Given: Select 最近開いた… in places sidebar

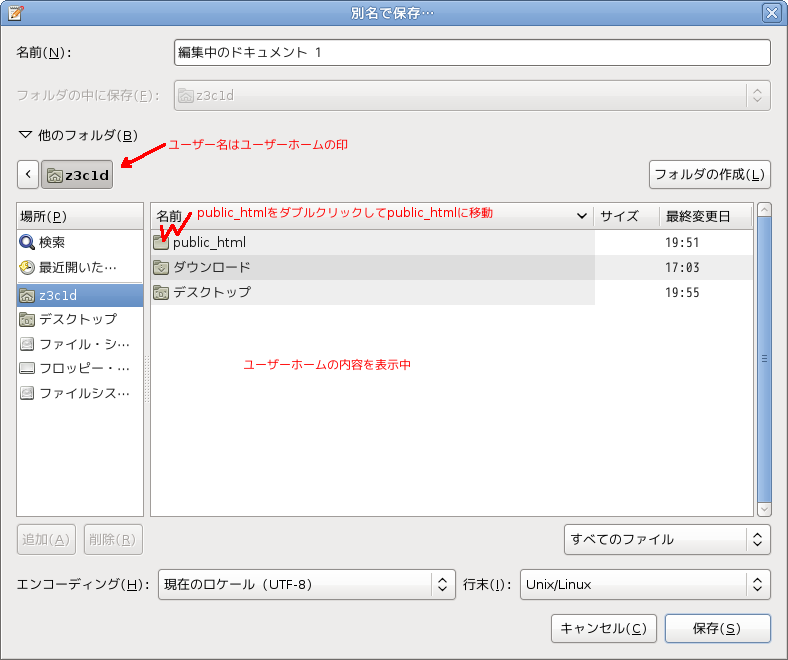Looking at the screenshot, I should (80, 267).
